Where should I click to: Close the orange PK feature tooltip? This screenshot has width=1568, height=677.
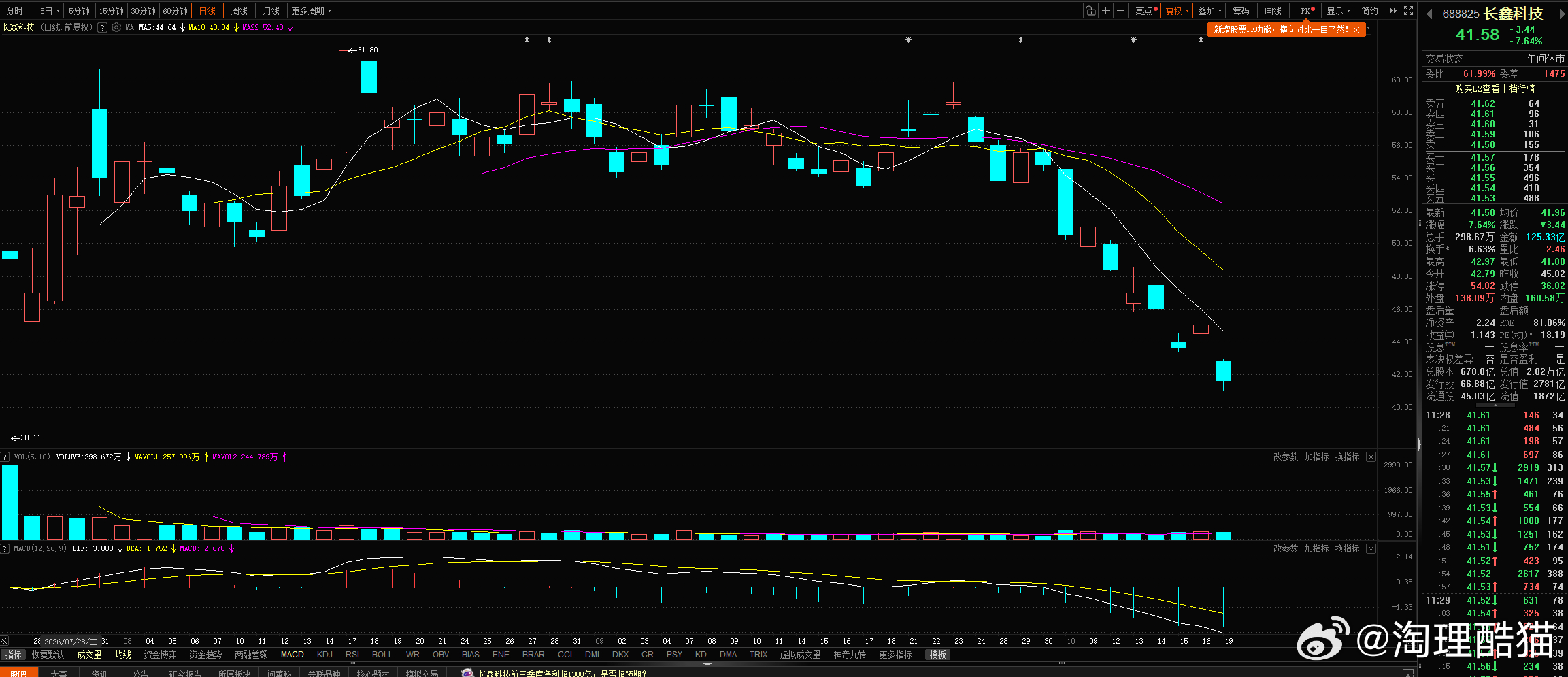point(1356,30)
